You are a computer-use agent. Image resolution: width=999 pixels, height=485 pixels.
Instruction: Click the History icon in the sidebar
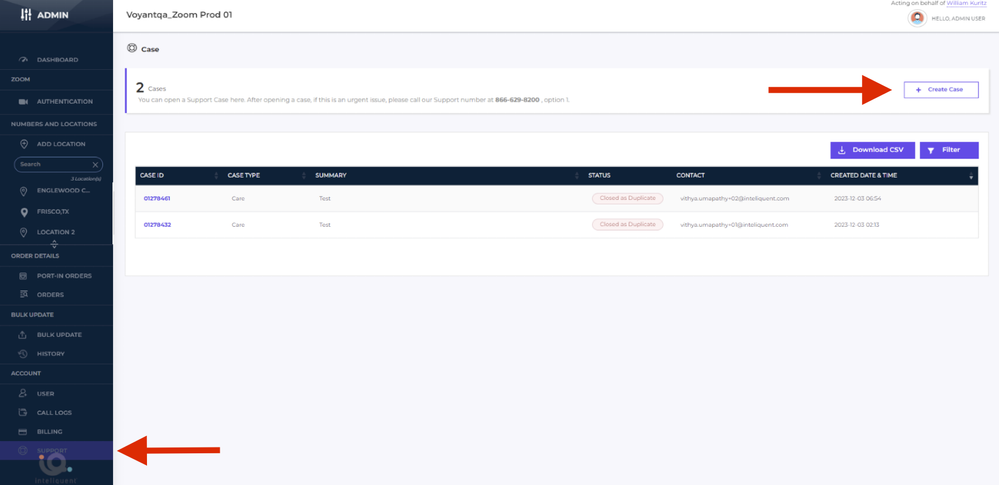click(x=23, y=354)
